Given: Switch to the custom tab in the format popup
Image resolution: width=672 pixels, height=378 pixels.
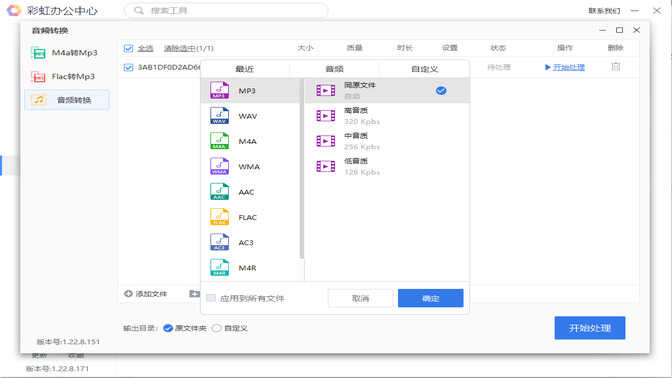Looking at the screenshot, I should (424, 69).
